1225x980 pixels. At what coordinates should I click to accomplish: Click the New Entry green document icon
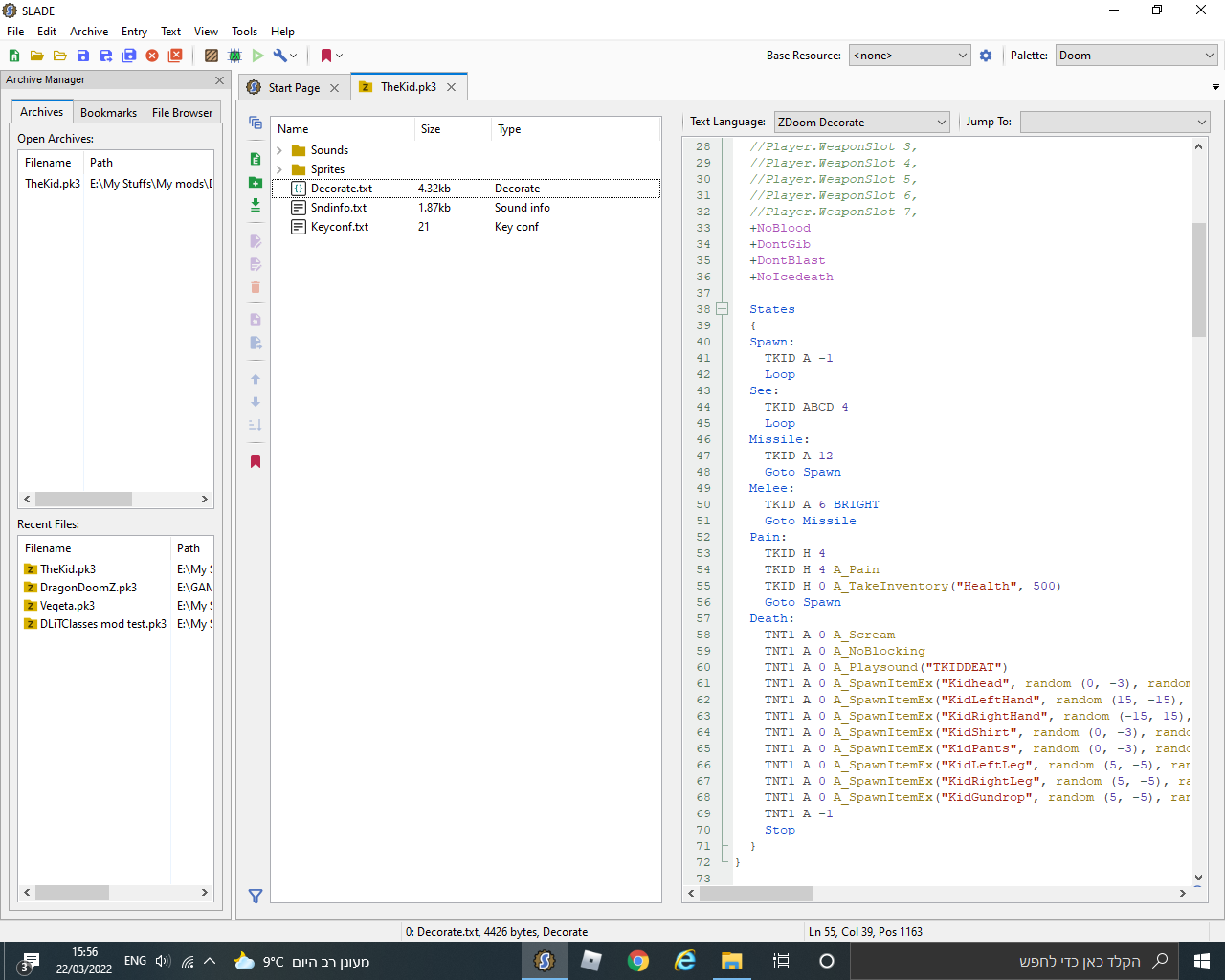click(256, 159)
